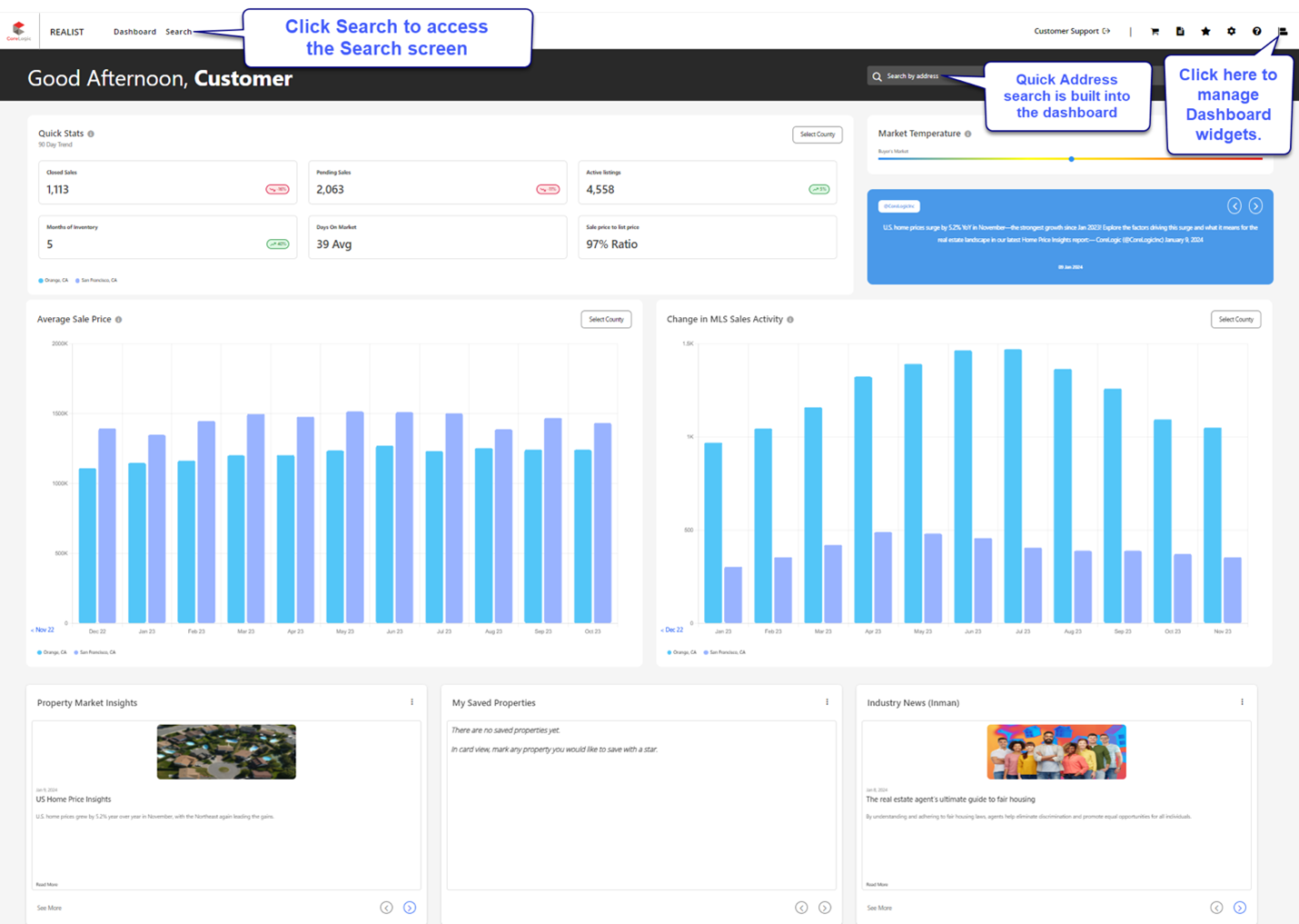Click the CoreLogic logo in the header
1299x924 pixels.
[x=19, y=31]
